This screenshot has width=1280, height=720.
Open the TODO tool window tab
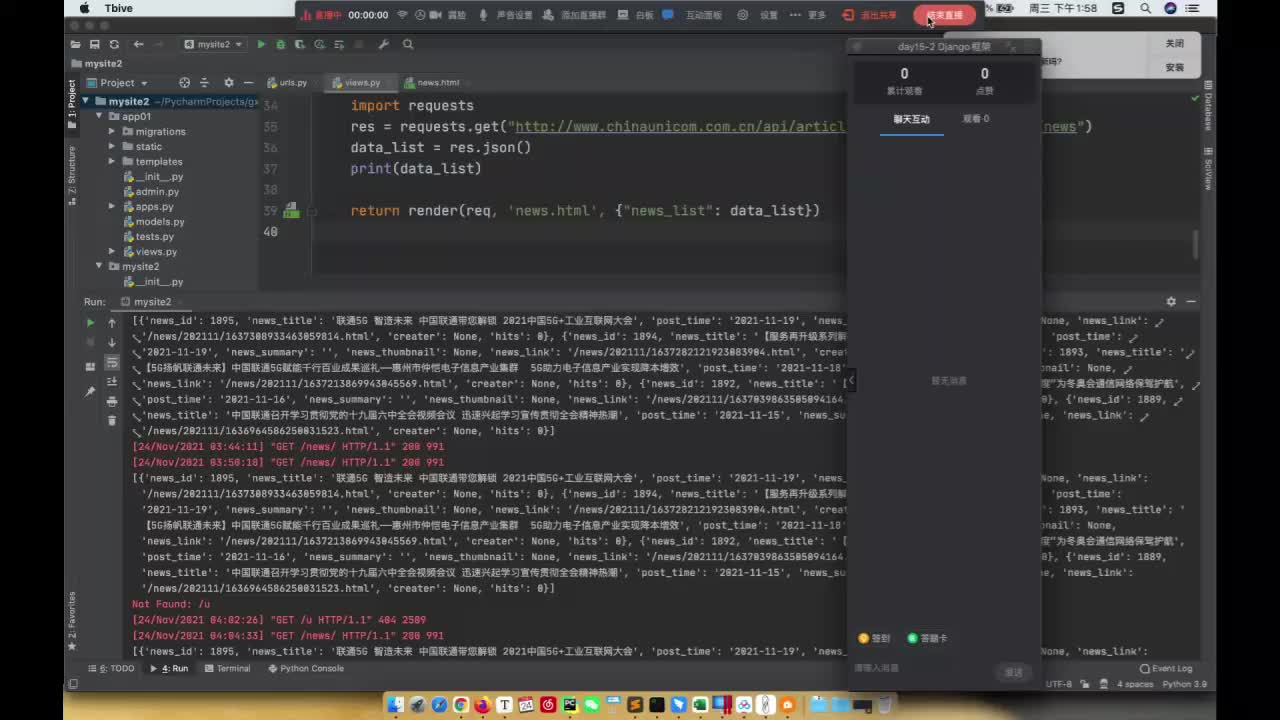tap(112, 668)
